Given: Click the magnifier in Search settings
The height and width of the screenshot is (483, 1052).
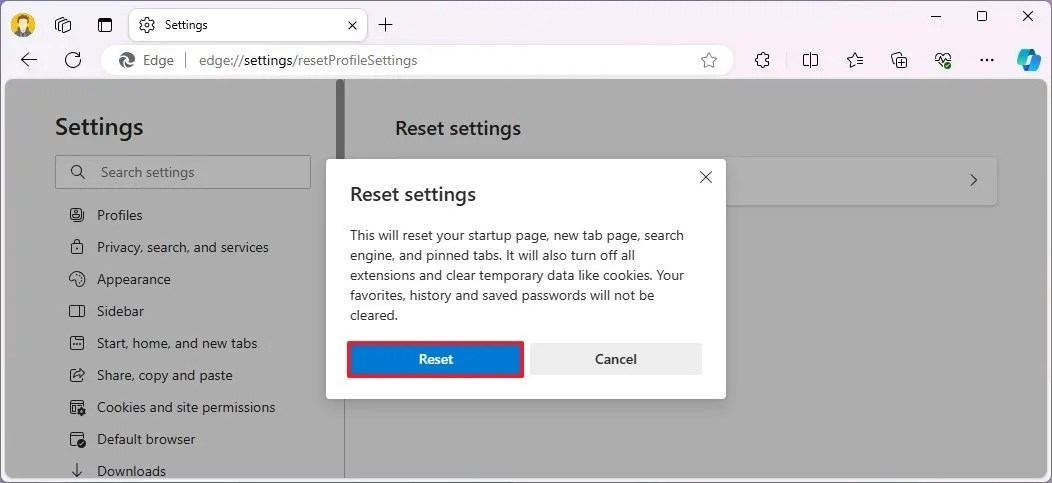Looking at the screenshot, I should 78,172.
